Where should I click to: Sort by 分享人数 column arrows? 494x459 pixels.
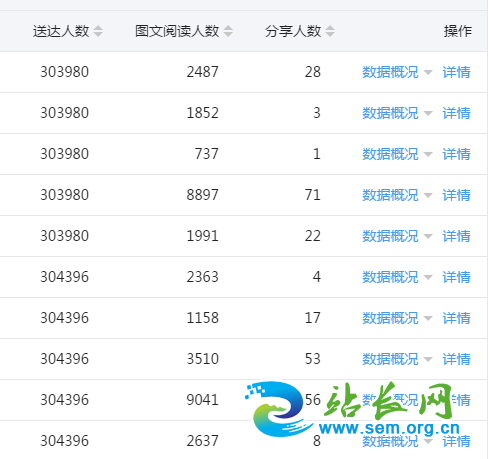[330, 31]
